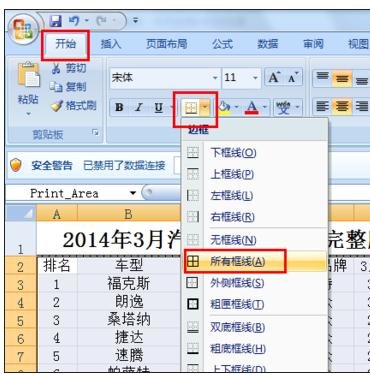Click the 排名 header cell
370x374 pixels.
pyautogui.click(x=57, y=265)
